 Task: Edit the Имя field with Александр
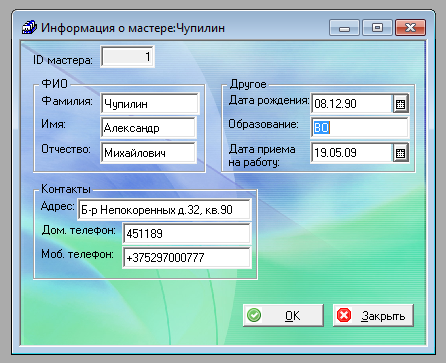[148, 128]
